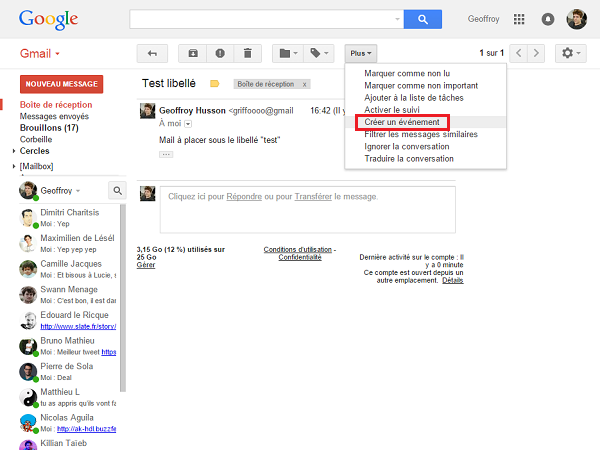The image size is (600, 450).
Task: Open Geoffroy chat status dropdown
Action: click(x=78, y=191)
